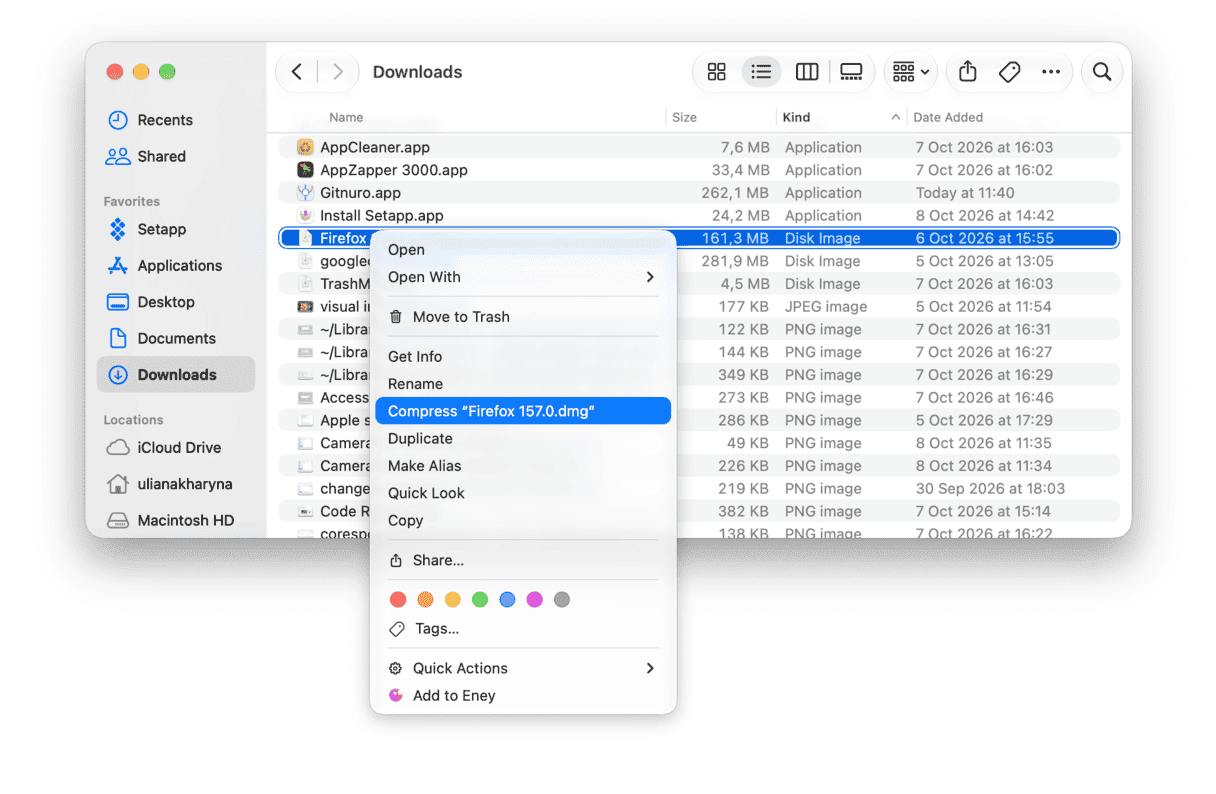Choose Make Alias
Screen dimensions: 1216x794
pos(523,466)
